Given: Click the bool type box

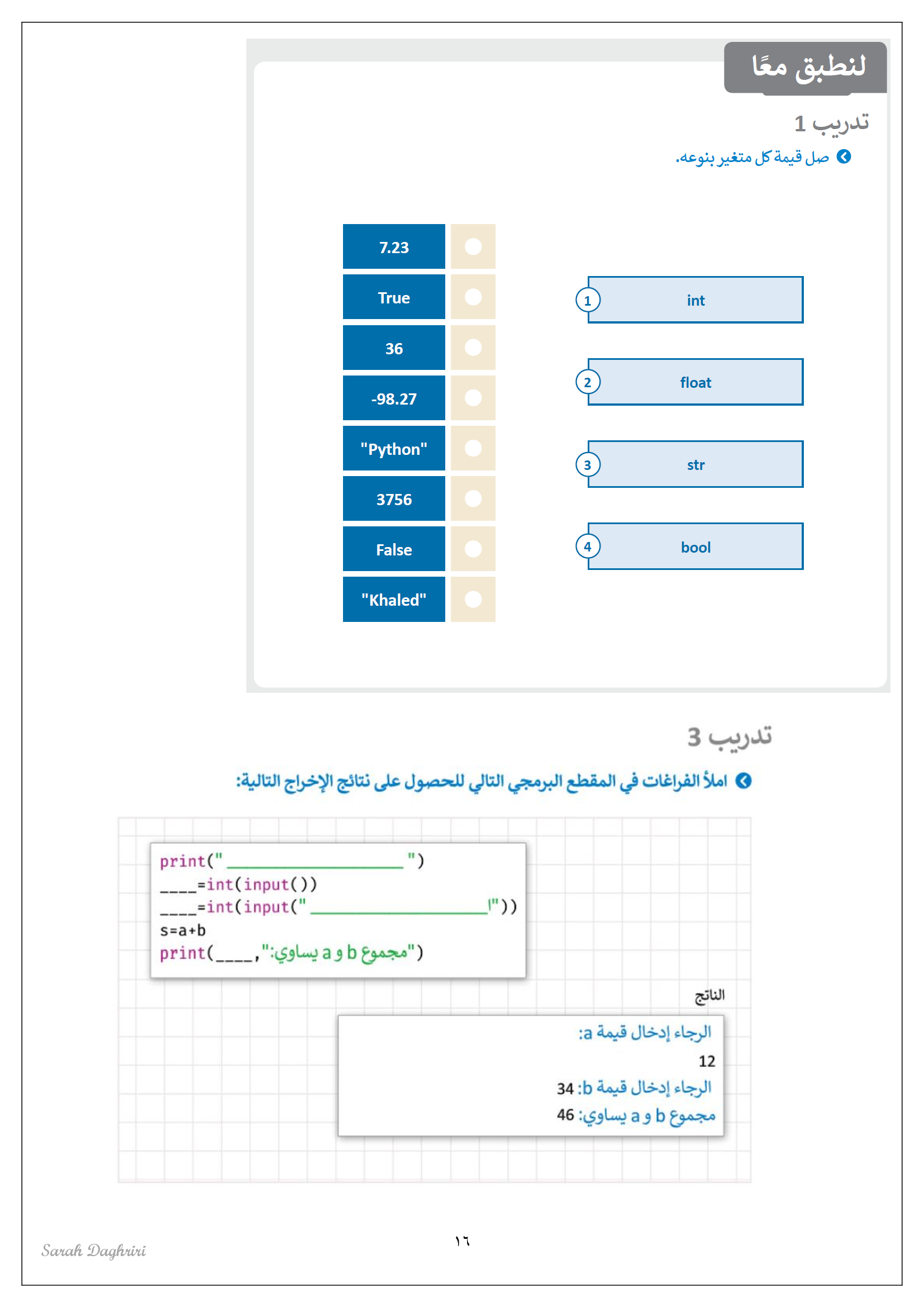Looking at the screenshot, I should pyautogui.click(x=696, y=546).
